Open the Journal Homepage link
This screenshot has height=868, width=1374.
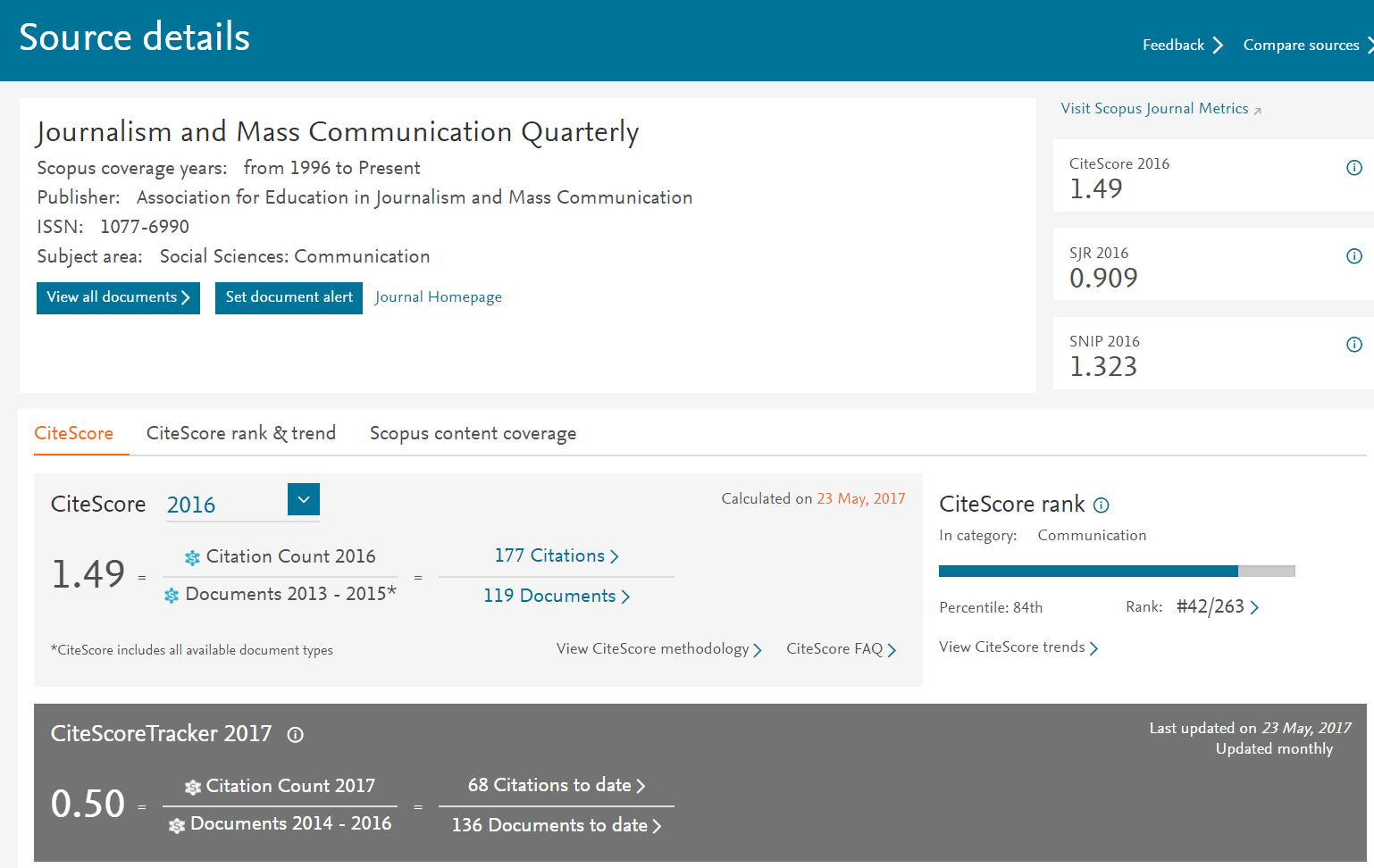pyautogui.click(x=438, y=297)
